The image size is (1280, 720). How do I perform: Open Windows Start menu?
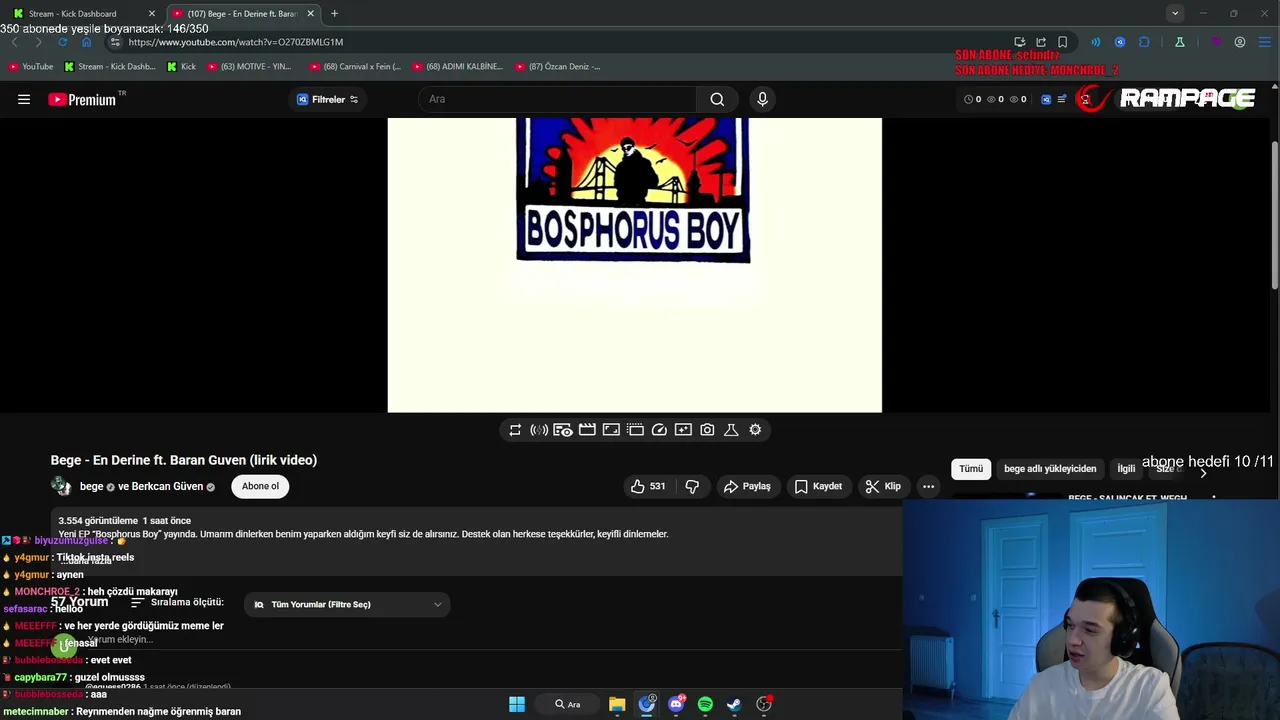coord(517,704)
